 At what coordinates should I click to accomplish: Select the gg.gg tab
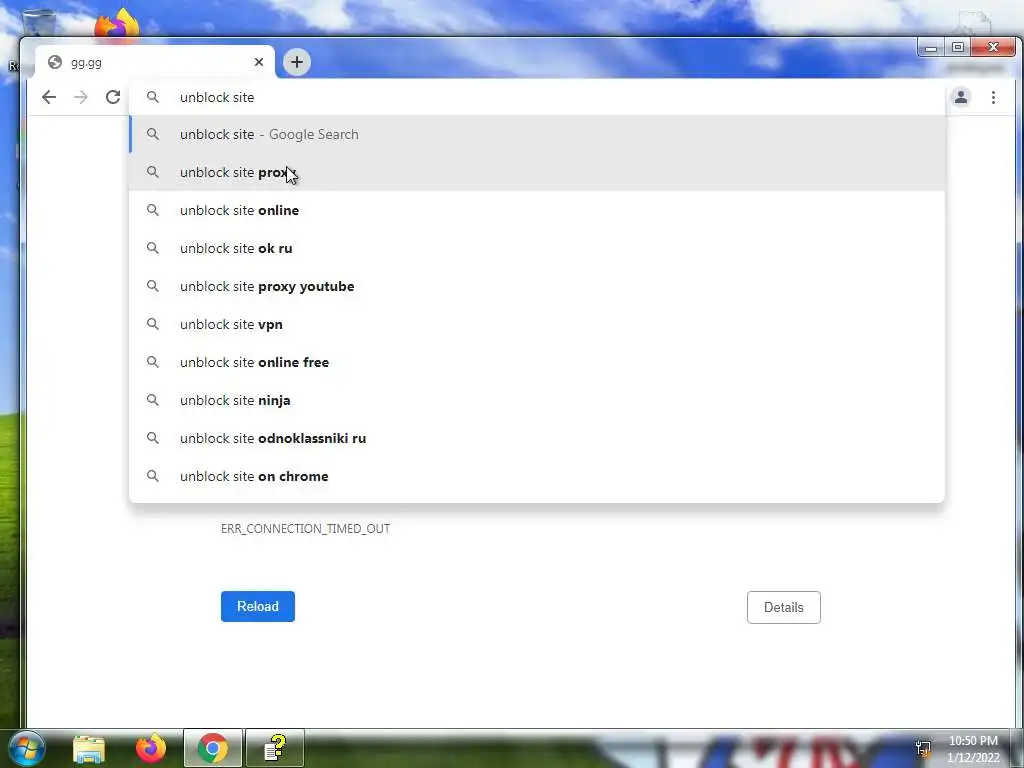click(155, 62)
